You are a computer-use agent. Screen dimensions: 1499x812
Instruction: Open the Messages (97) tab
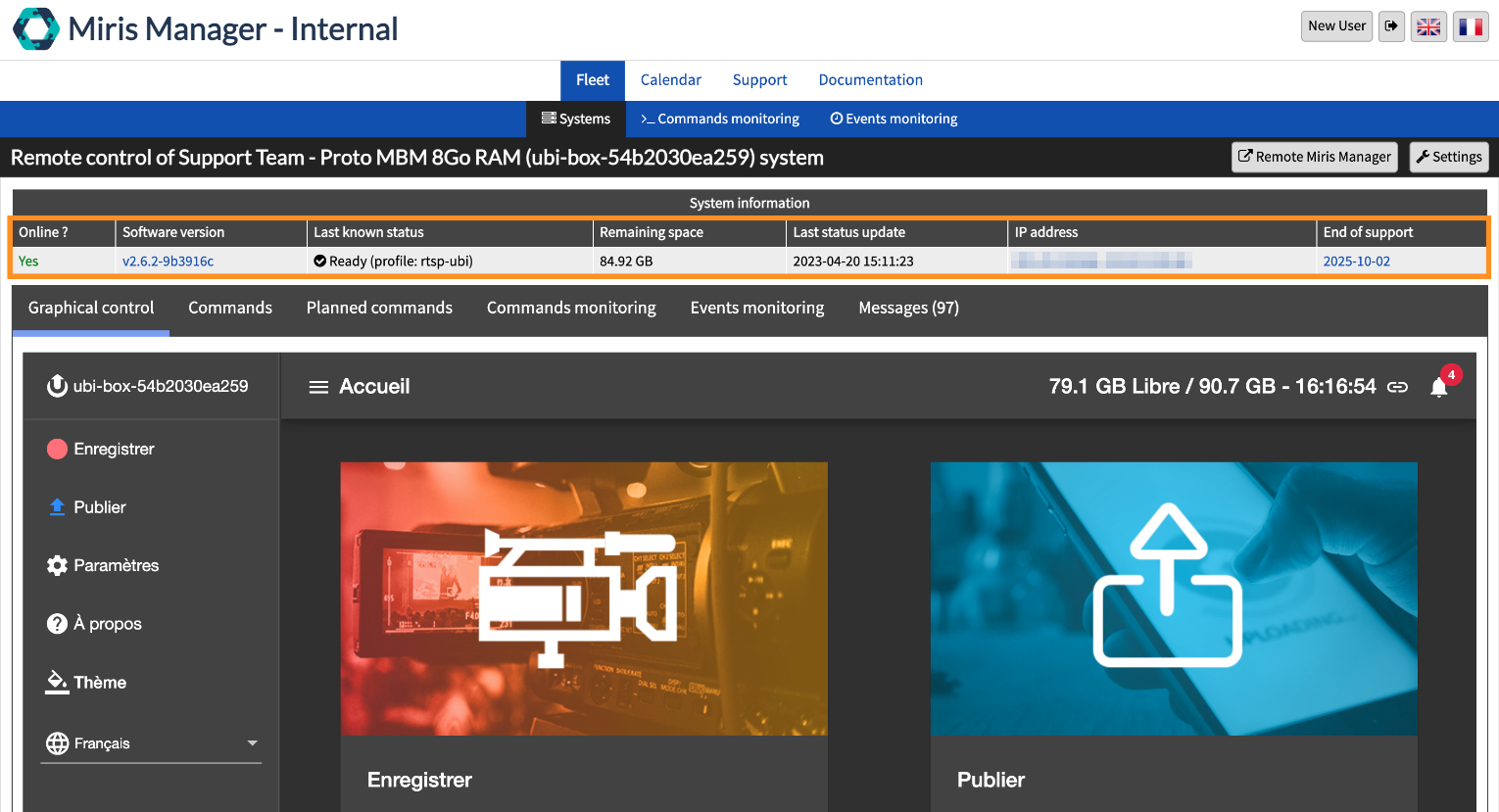pyautogui.click(x=908, y=308)
